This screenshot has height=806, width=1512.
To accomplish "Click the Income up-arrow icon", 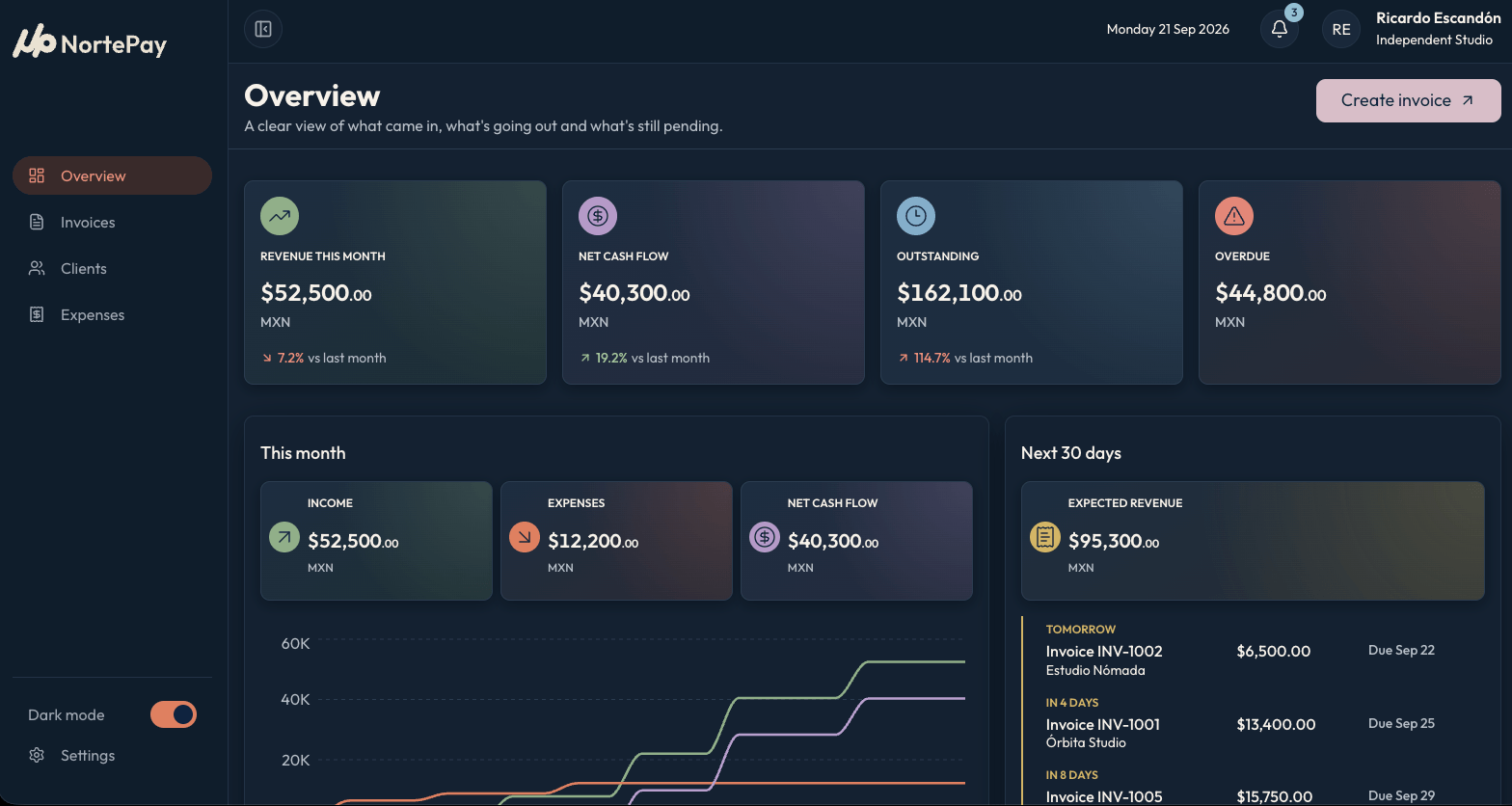I will (284, 537).
